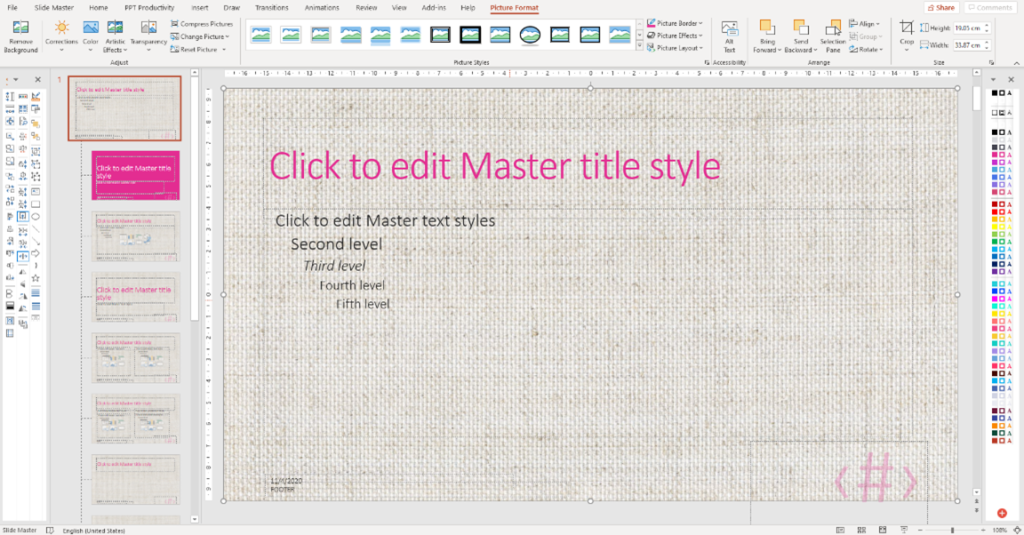
Task: Increase Height with the up stepper
Action: [987, 25]
